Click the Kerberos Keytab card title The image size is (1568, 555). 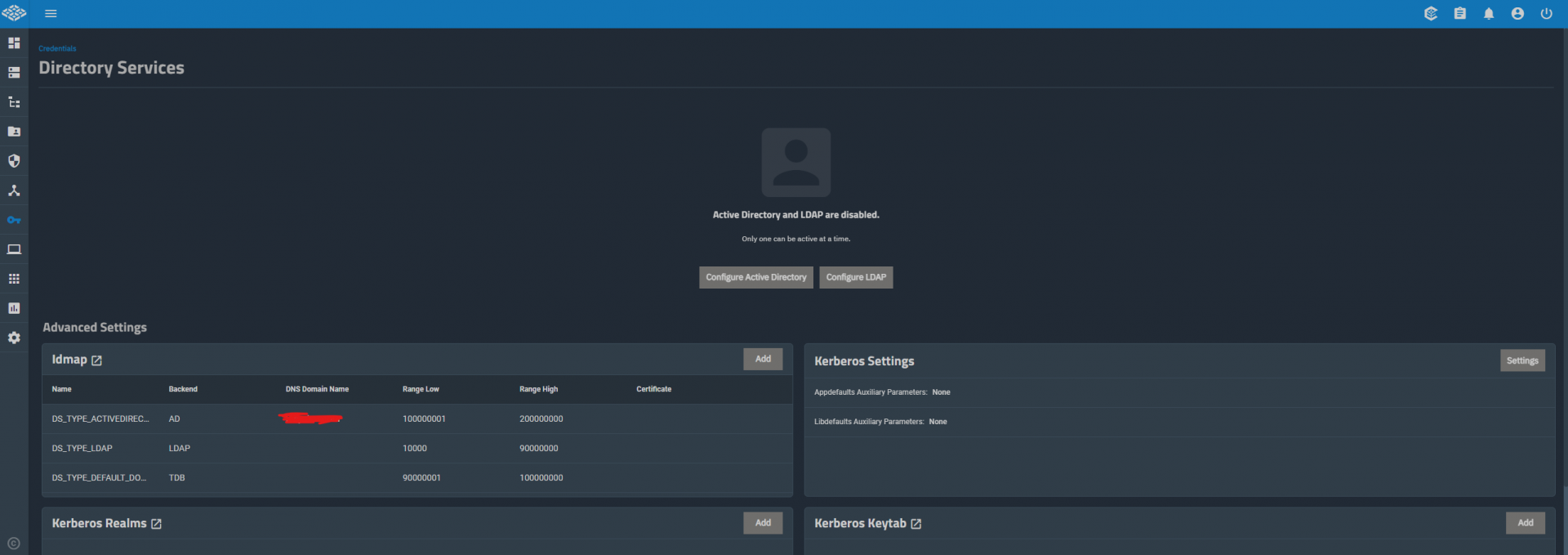coord(860,523)
